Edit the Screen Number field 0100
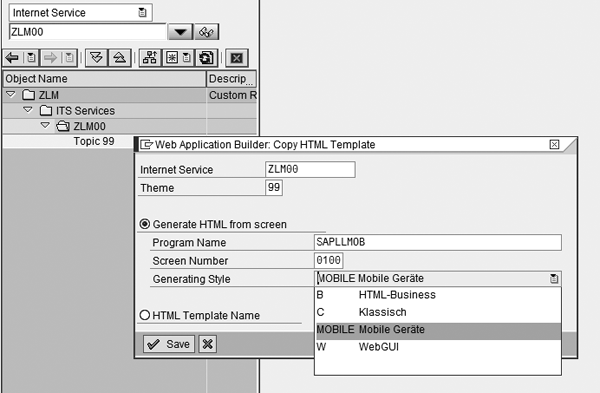The height and width of the screenshot is (393, 600). coord(329,261)
